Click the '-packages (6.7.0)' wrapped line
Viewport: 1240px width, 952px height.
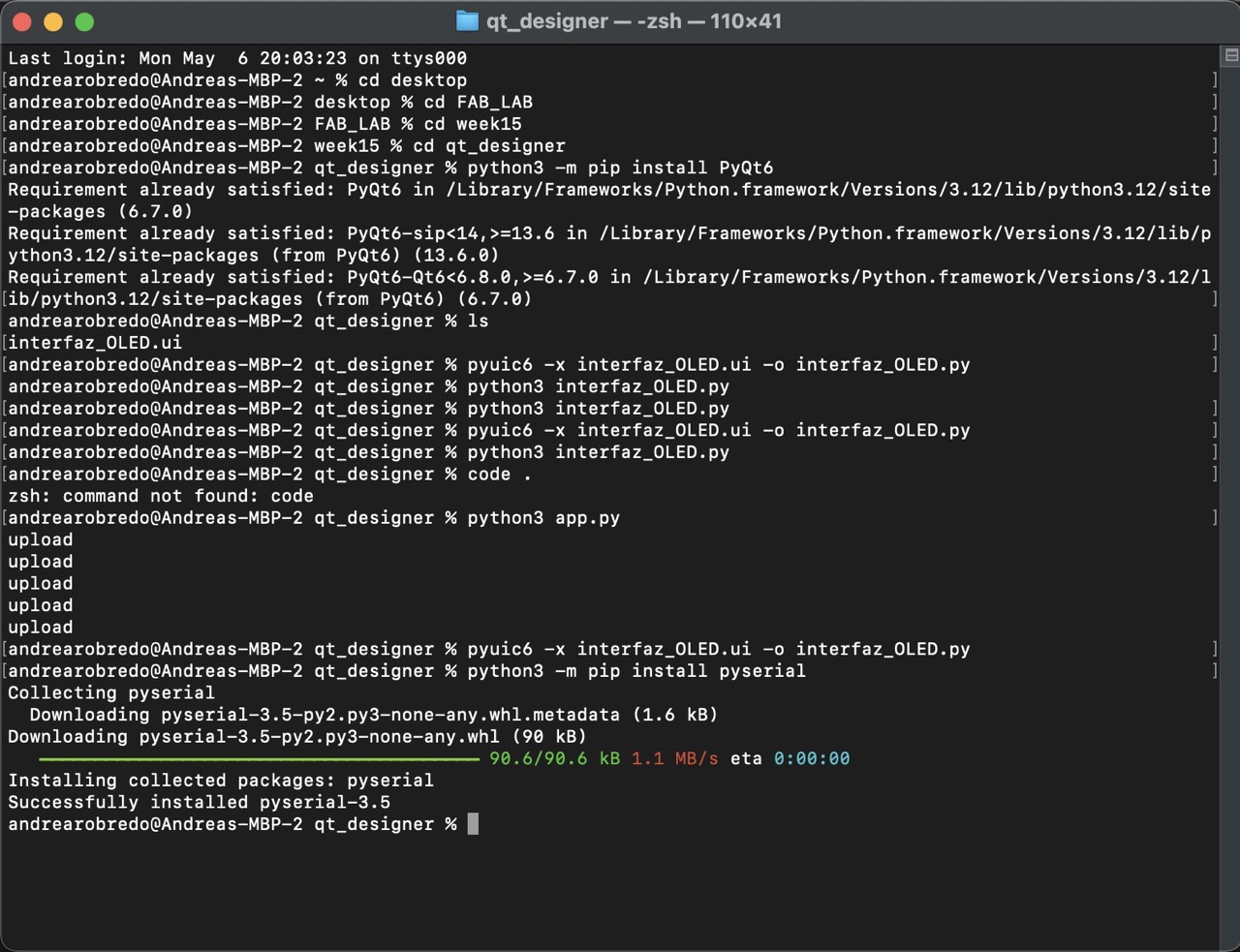click(100, 211)
